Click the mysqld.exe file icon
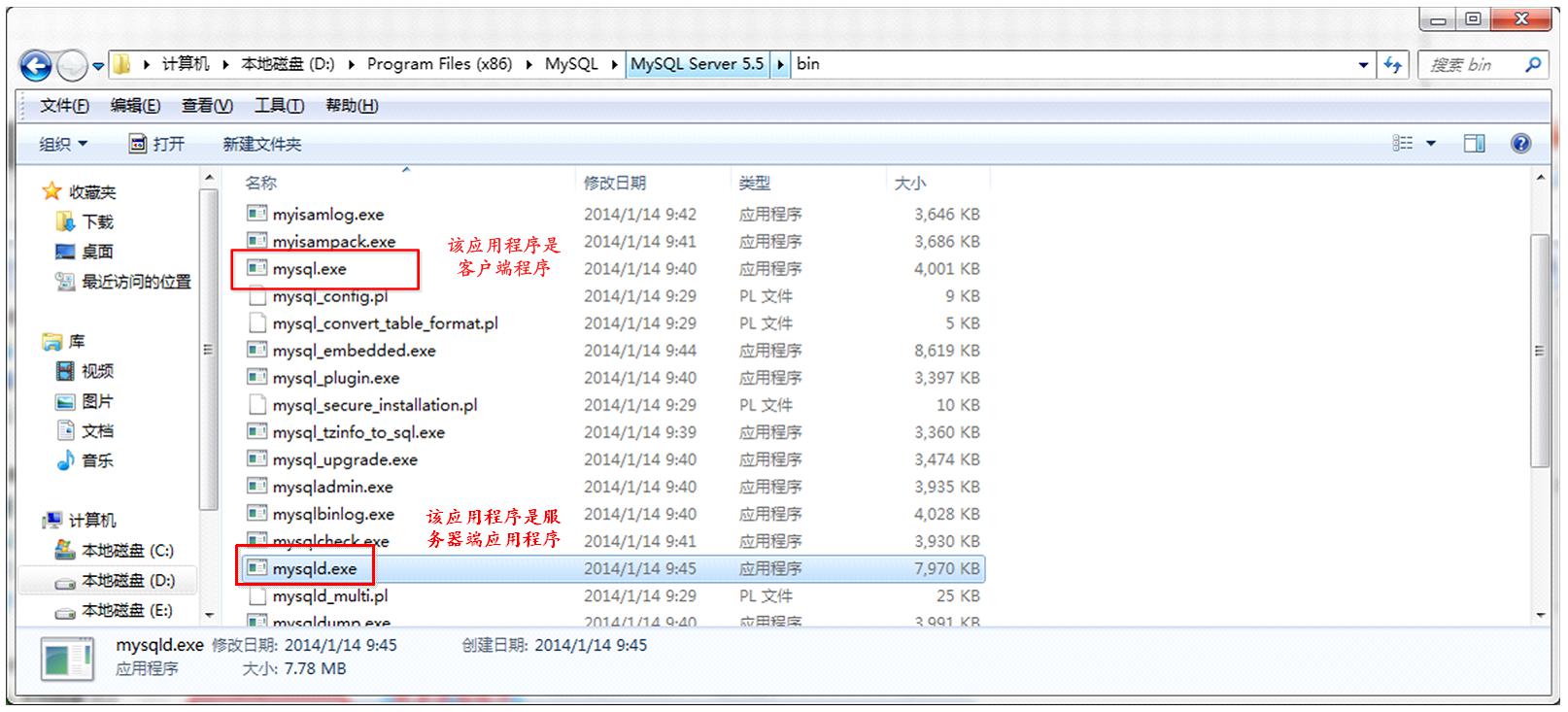Viewport: 1568px width, 712px height. [256, 568]
